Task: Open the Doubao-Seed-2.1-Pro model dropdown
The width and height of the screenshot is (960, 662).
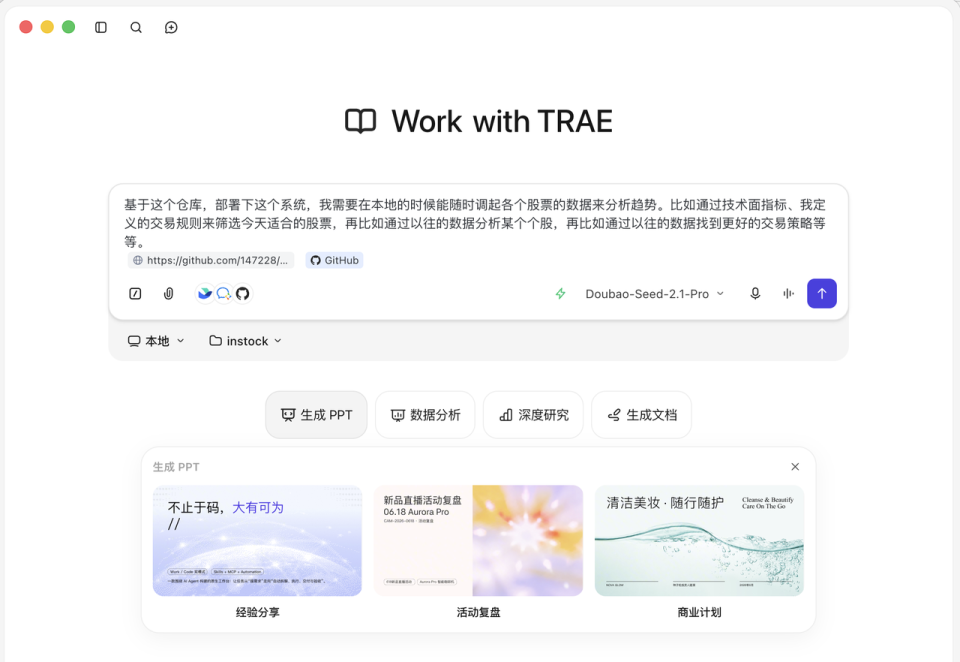Action: pyautogui.click(x=654, y=294)
